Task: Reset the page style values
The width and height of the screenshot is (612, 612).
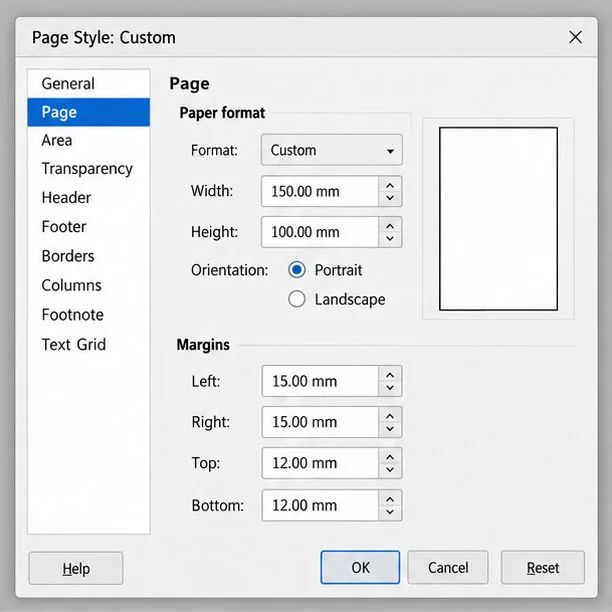Action: click(x=543, y=568)
